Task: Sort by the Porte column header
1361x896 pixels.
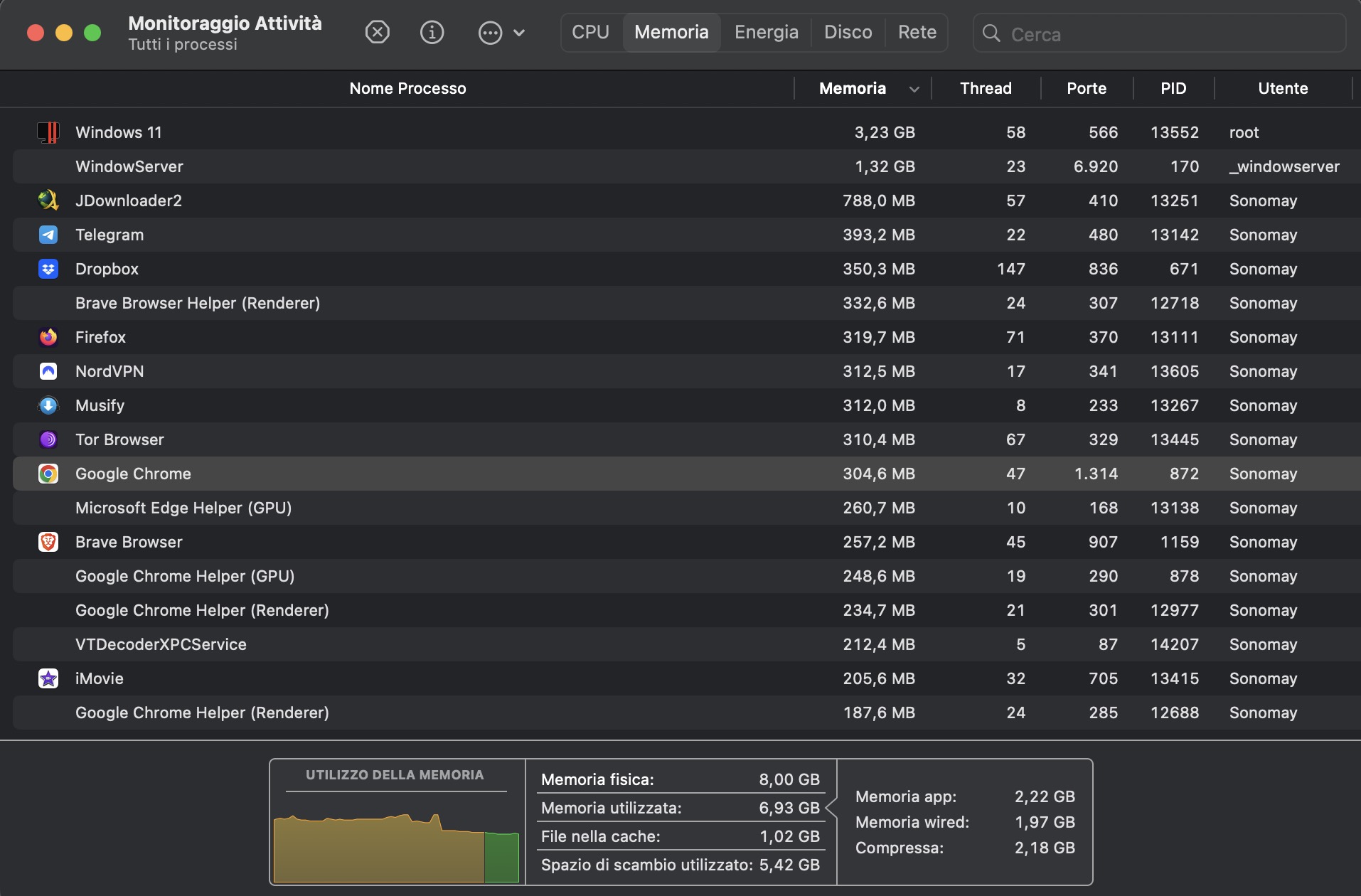Action: (x=1087, y=88)
